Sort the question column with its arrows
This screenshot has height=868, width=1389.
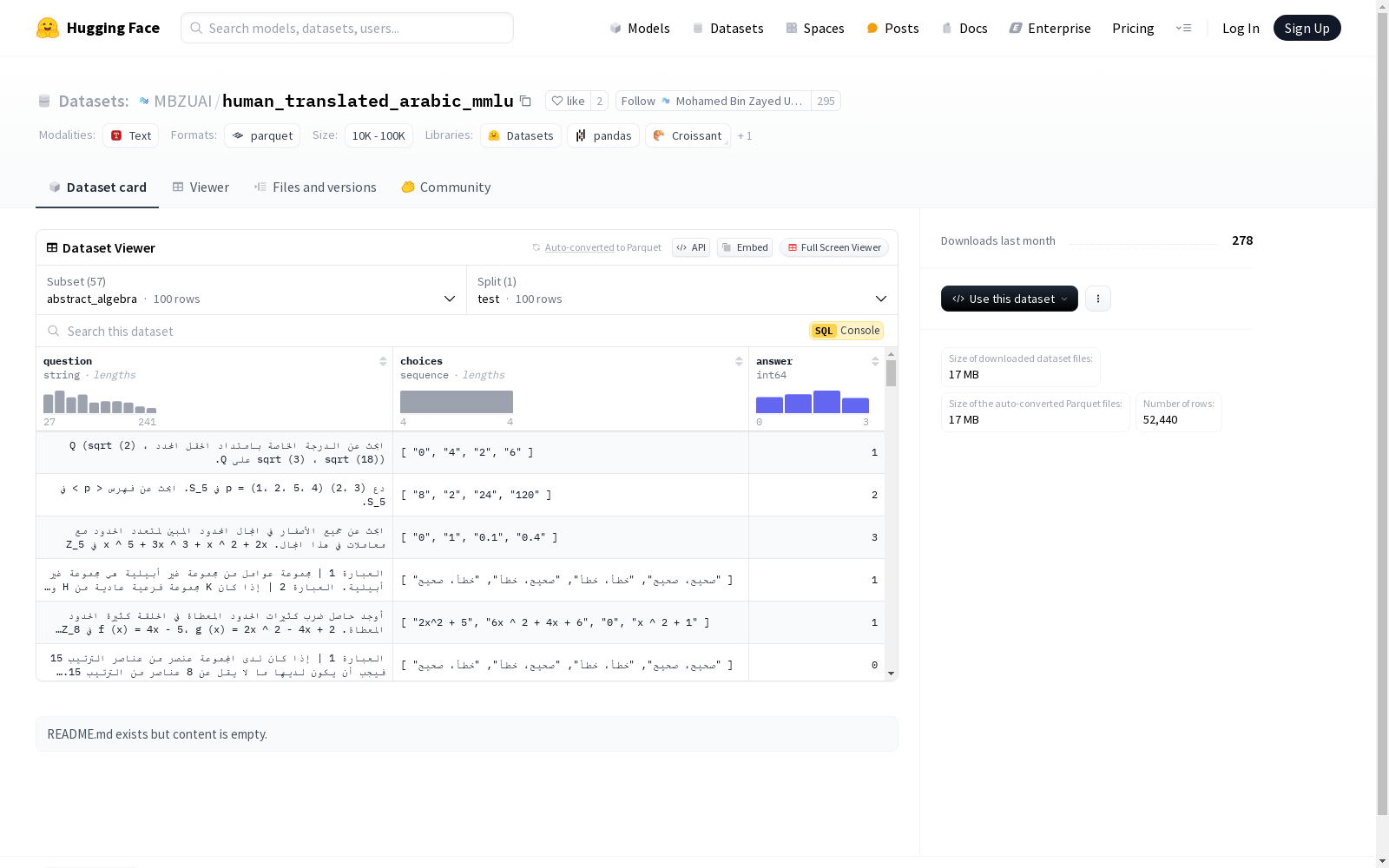coord(383,361)
